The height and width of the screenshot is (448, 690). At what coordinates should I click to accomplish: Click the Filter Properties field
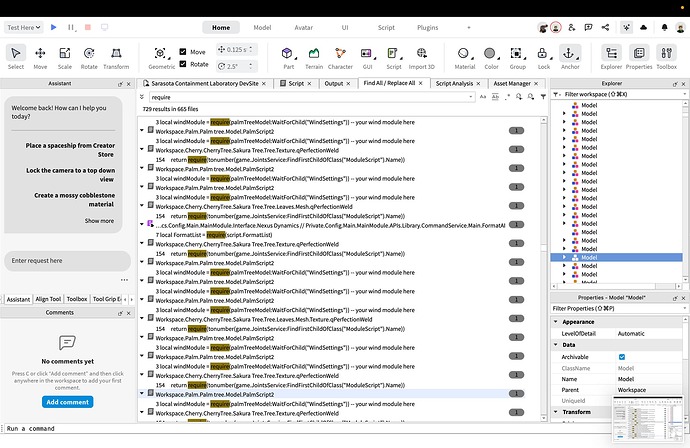coord(619,308)
